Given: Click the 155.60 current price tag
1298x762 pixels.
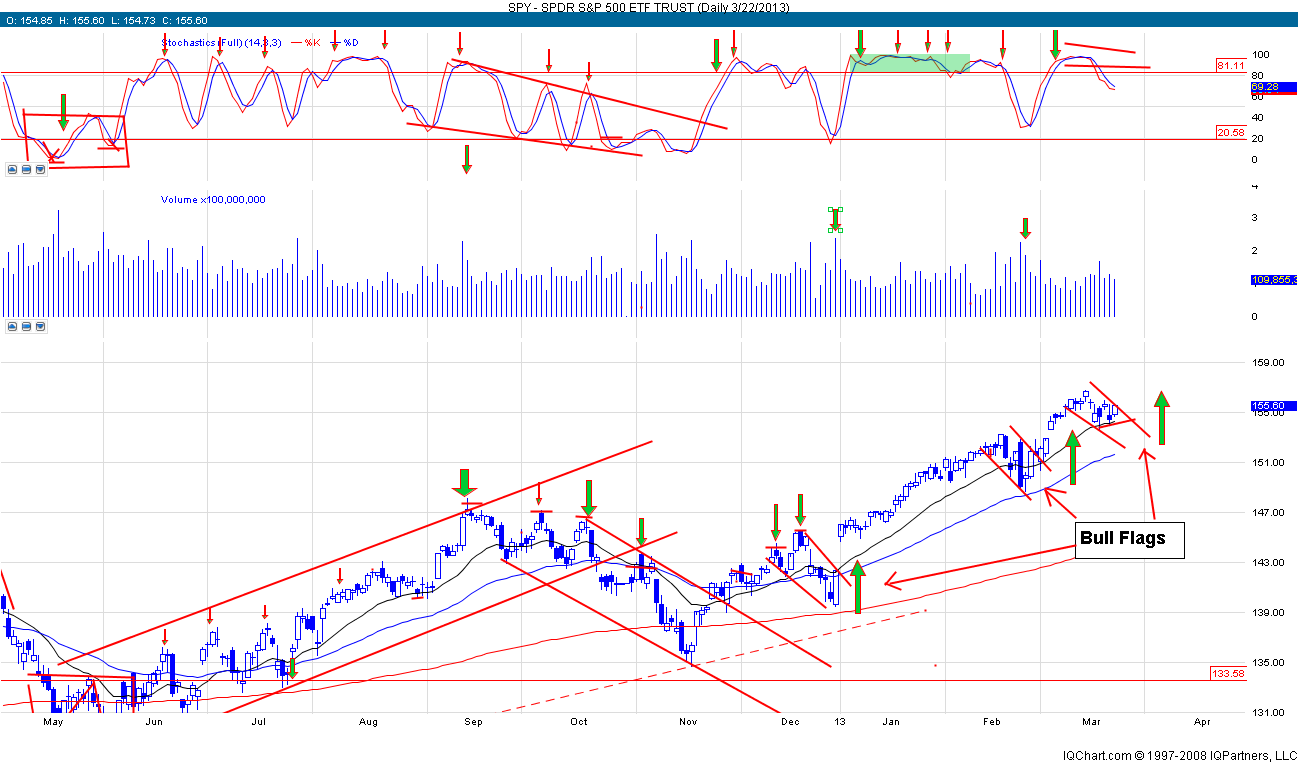Looking at the screenshot, I should (x=1273, y=406).
